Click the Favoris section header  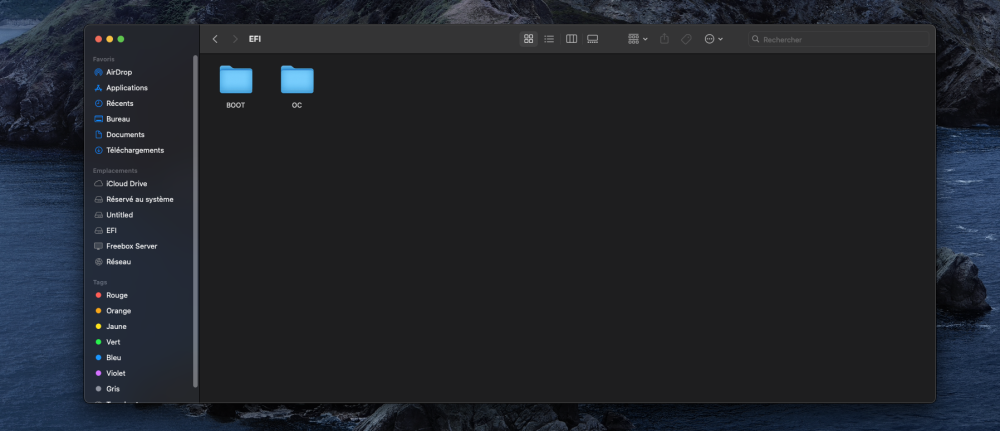pos(103,59)
